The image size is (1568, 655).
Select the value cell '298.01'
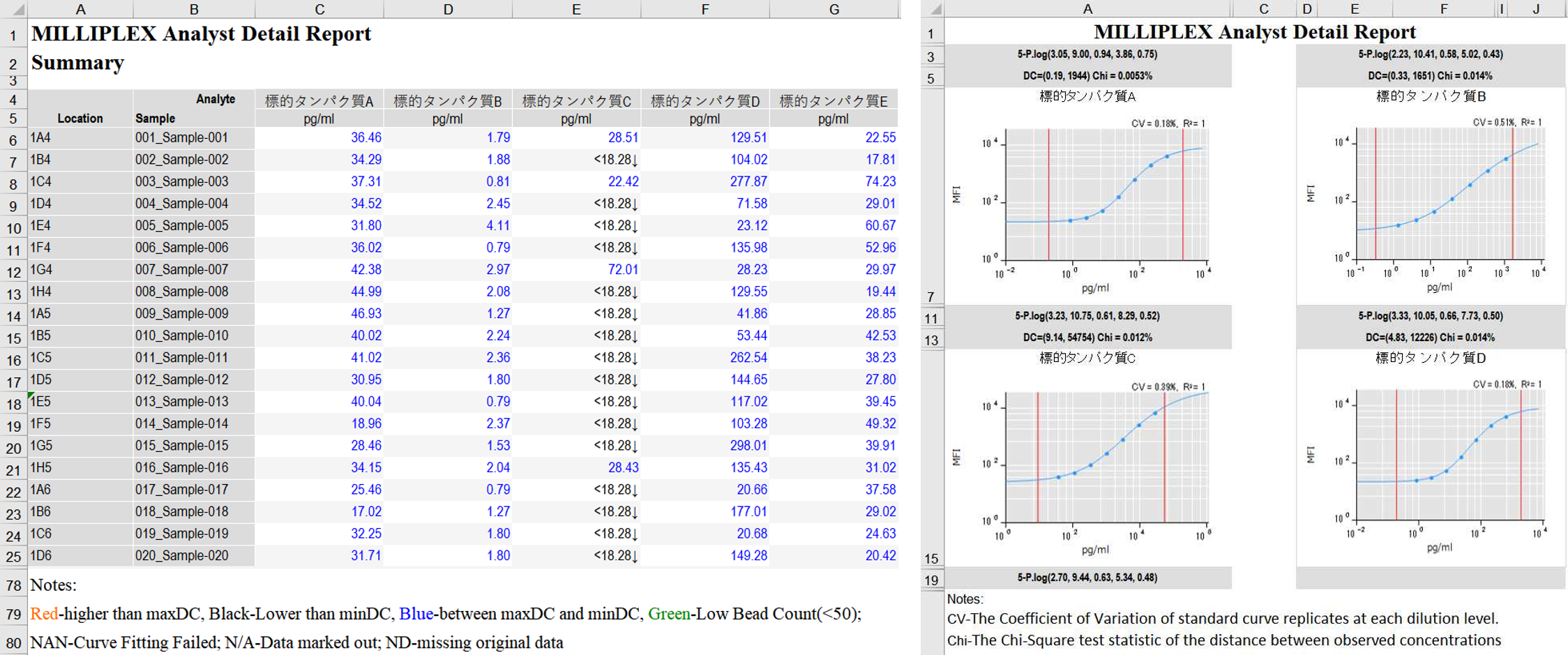[x=705, y=445]
